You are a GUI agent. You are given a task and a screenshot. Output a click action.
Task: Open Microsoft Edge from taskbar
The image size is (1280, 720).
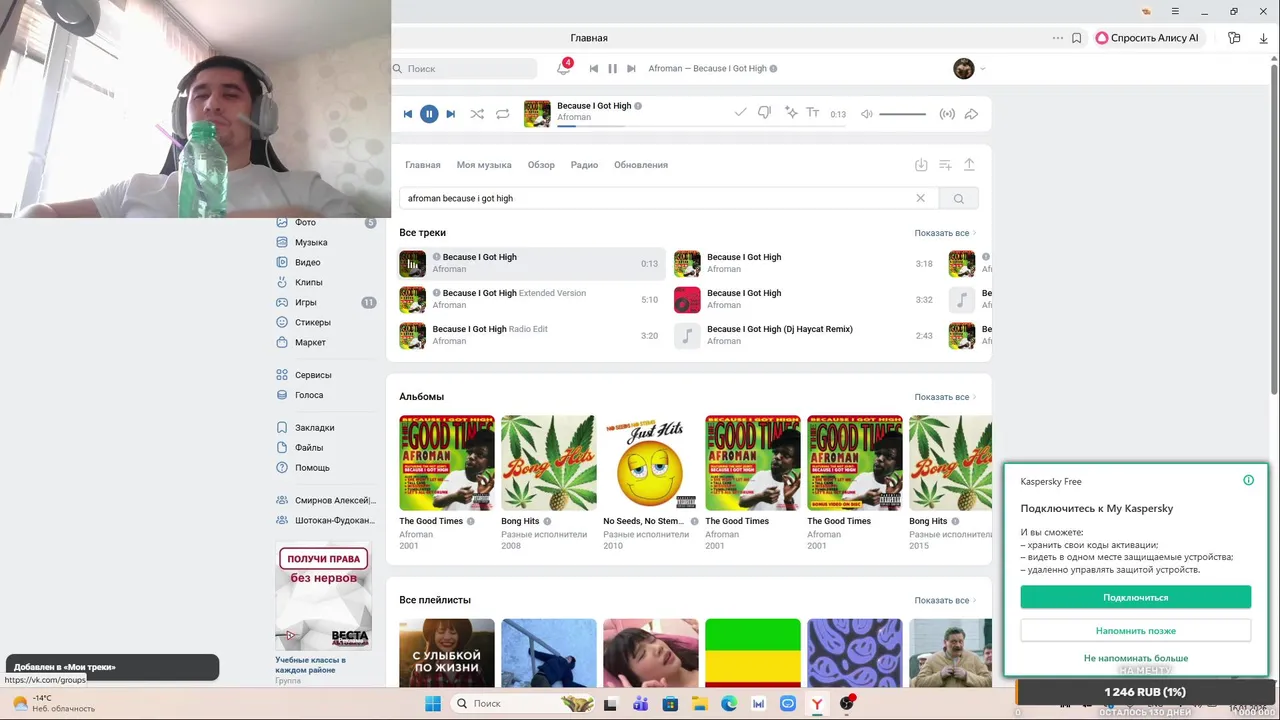point(729,703)
